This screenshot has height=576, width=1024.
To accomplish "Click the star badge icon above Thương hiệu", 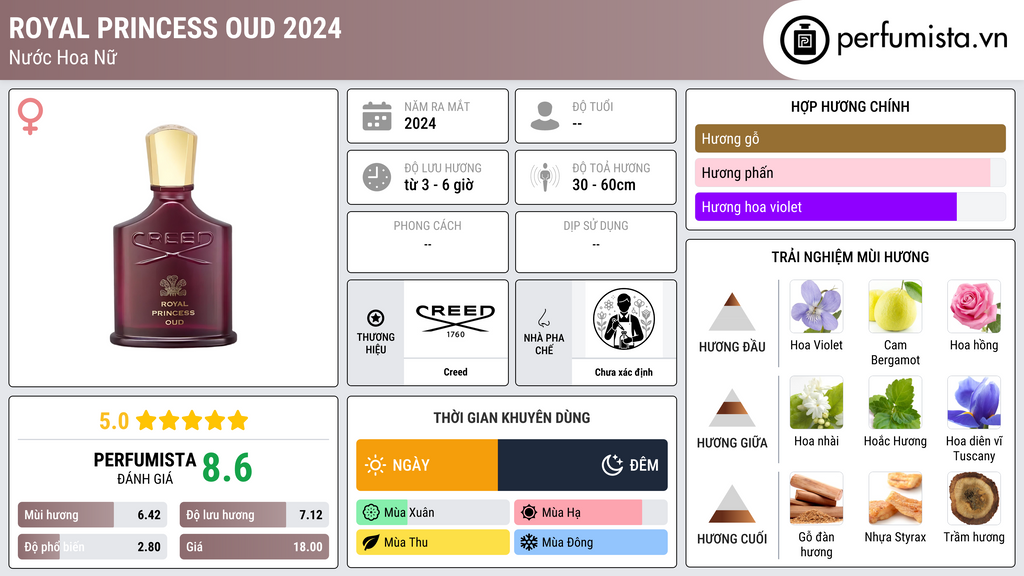I will point(376,318).
